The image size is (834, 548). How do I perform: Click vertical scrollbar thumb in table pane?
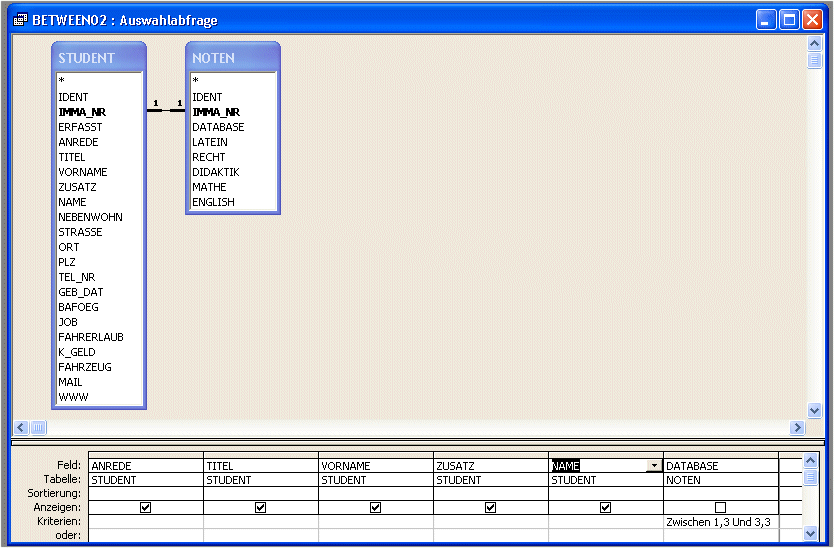point(814,60)
